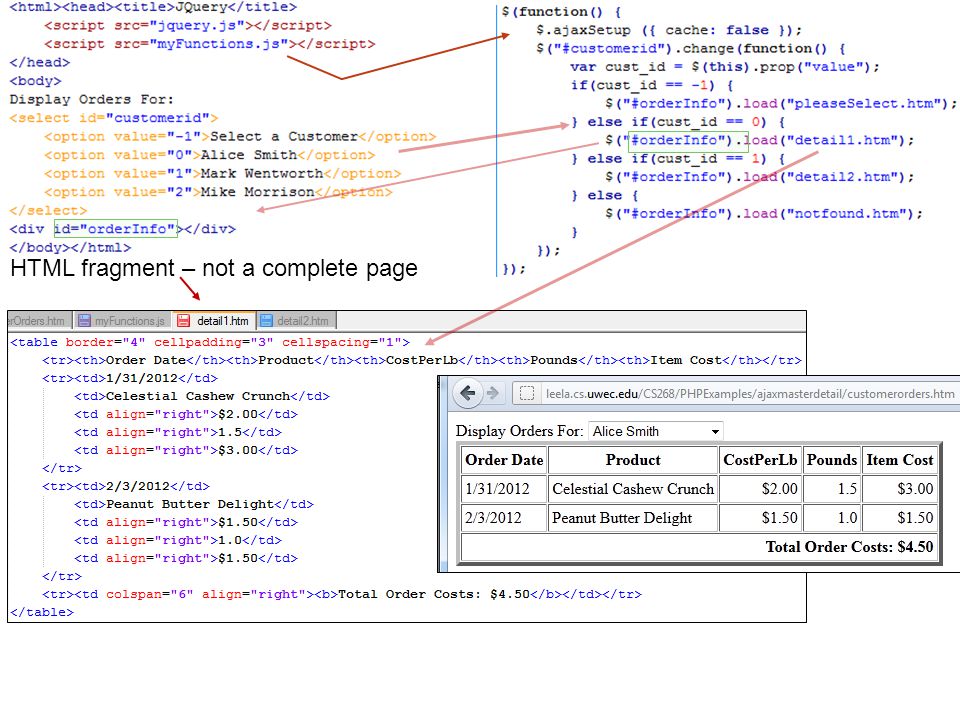
Task: Click the $.ajaxSetup cache: false code line
Action: tap(669, 30)
